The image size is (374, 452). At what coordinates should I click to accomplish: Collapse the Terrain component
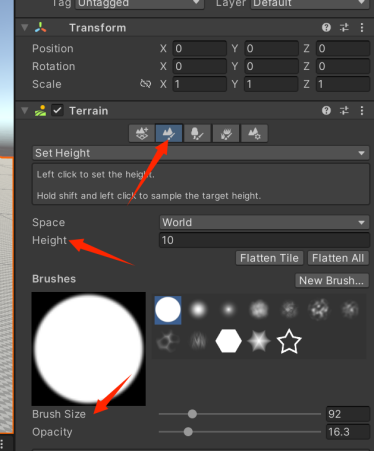[x=24, y=110]
